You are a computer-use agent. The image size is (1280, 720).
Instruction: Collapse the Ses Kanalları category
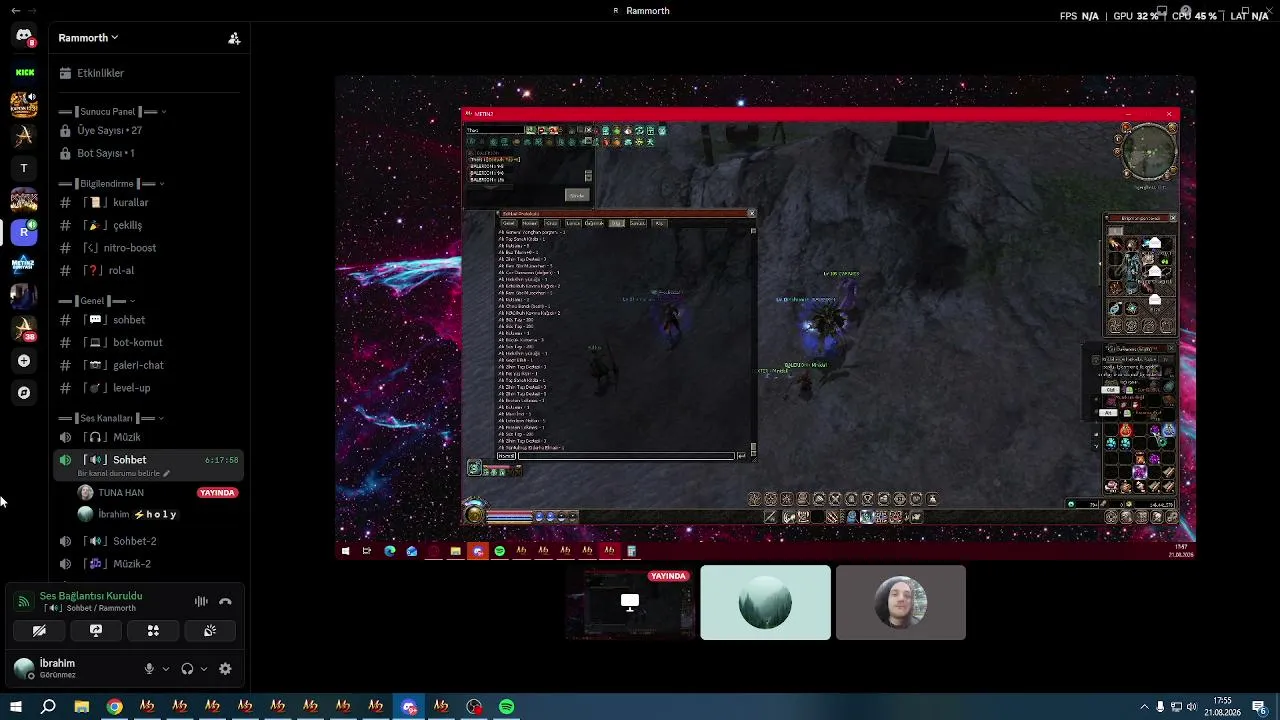click(x=110, y=418)
